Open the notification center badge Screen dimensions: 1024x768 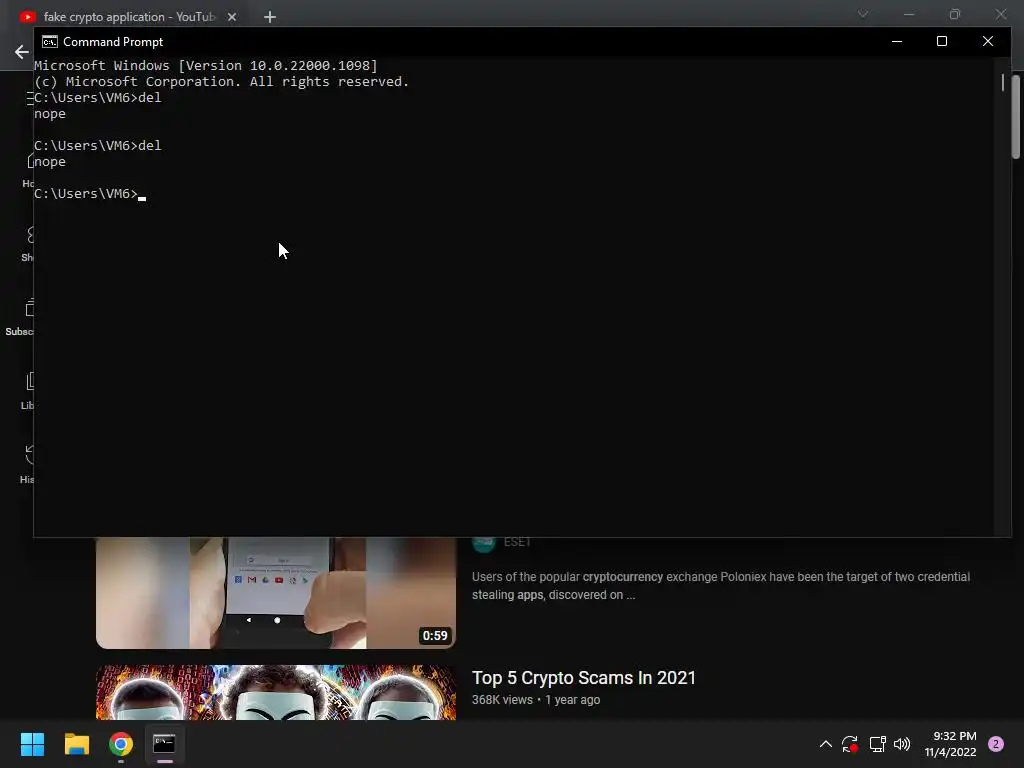(996, 744)
